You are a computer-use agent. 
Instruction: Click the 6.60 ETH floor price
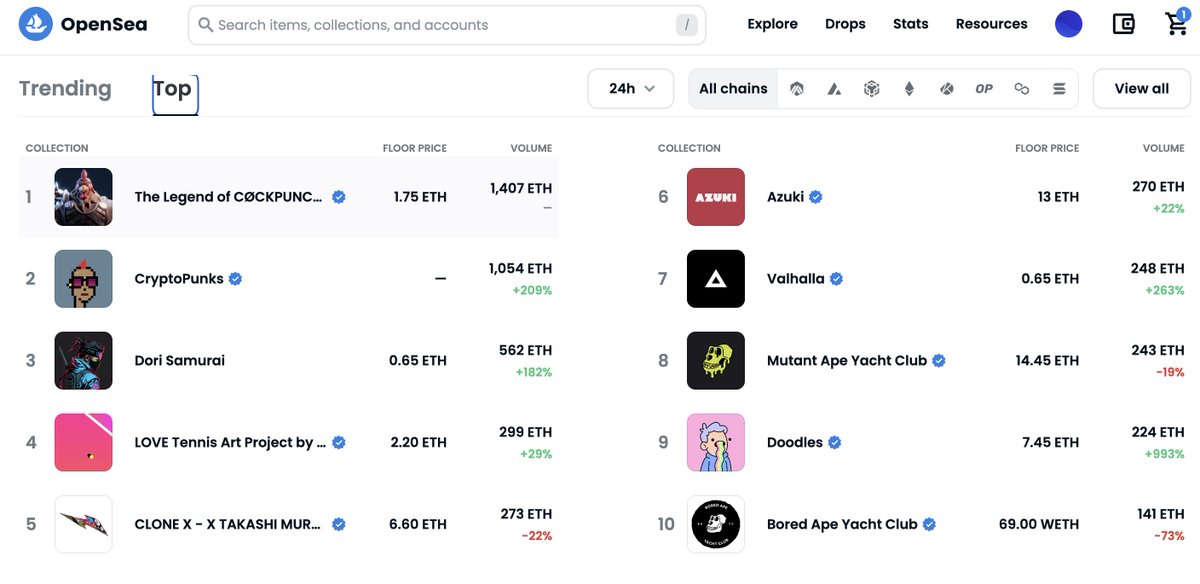pyautogui.click(x=418, y=524)
